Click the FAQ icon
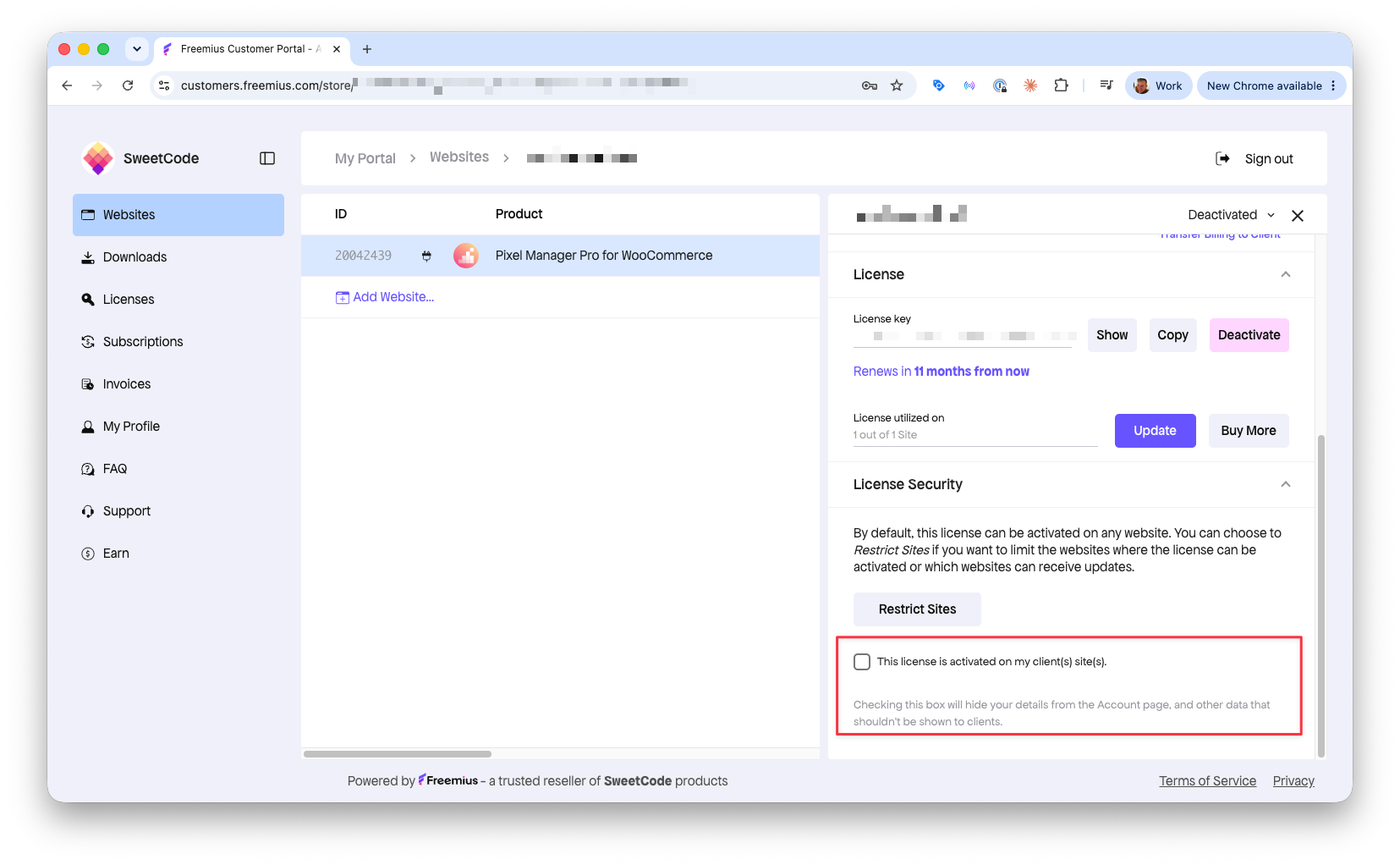 (88, 469)
